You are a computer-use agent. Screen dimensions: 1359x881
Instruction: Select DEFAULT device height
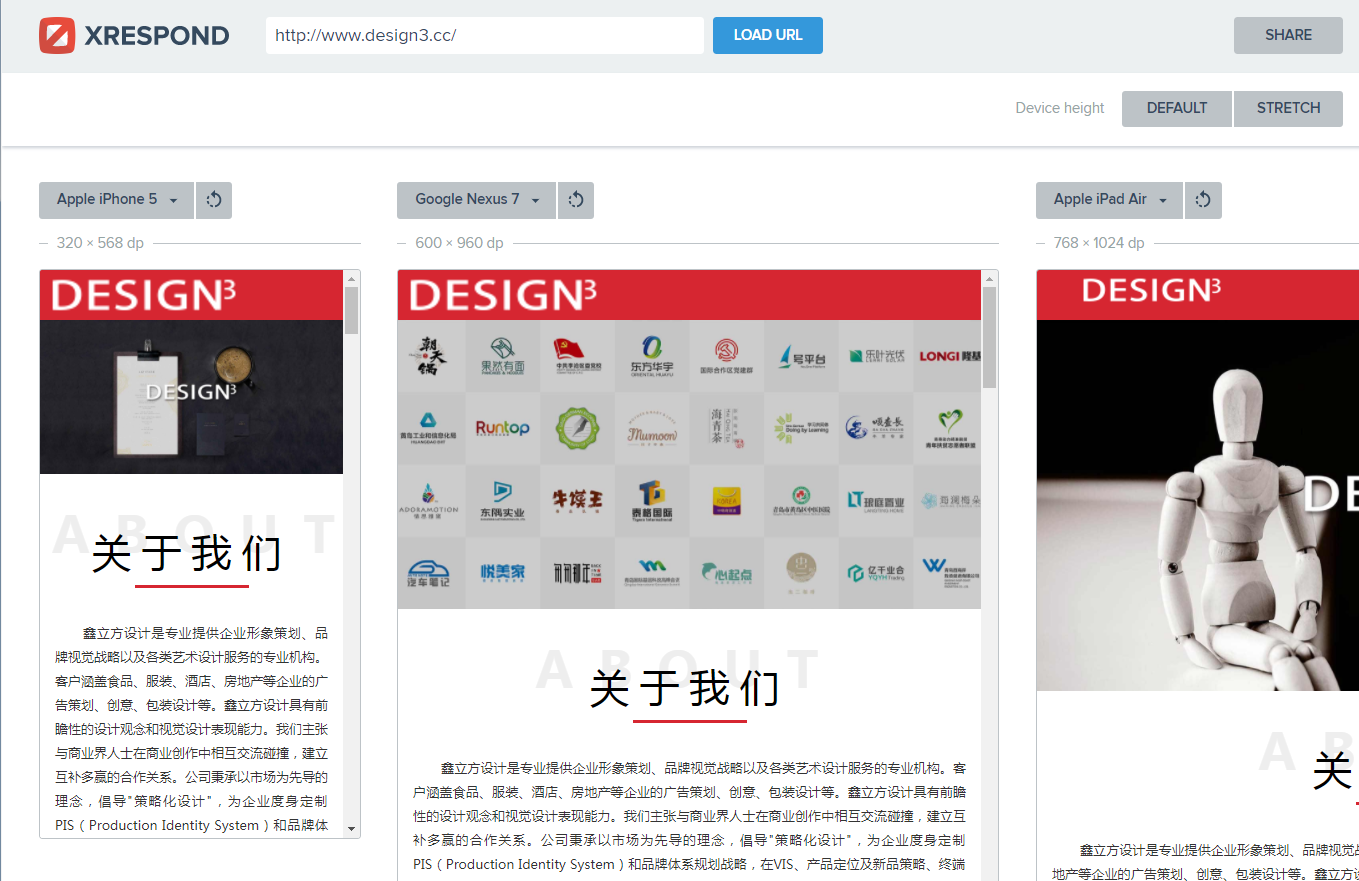1177,108
